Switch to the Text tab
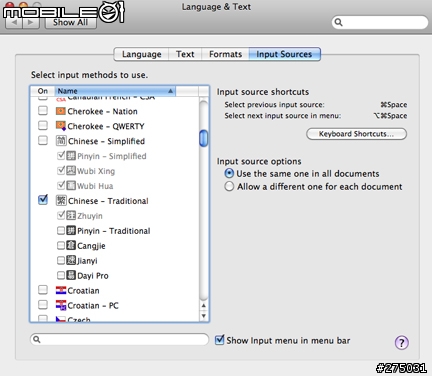 185,54
